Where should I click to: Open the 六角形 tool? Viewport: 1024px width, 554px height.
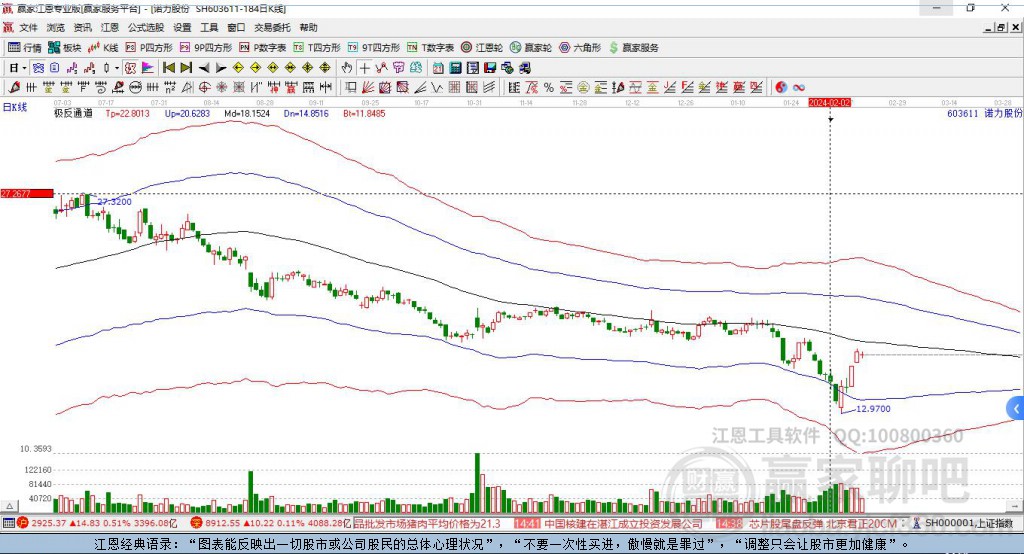point(580,48)
